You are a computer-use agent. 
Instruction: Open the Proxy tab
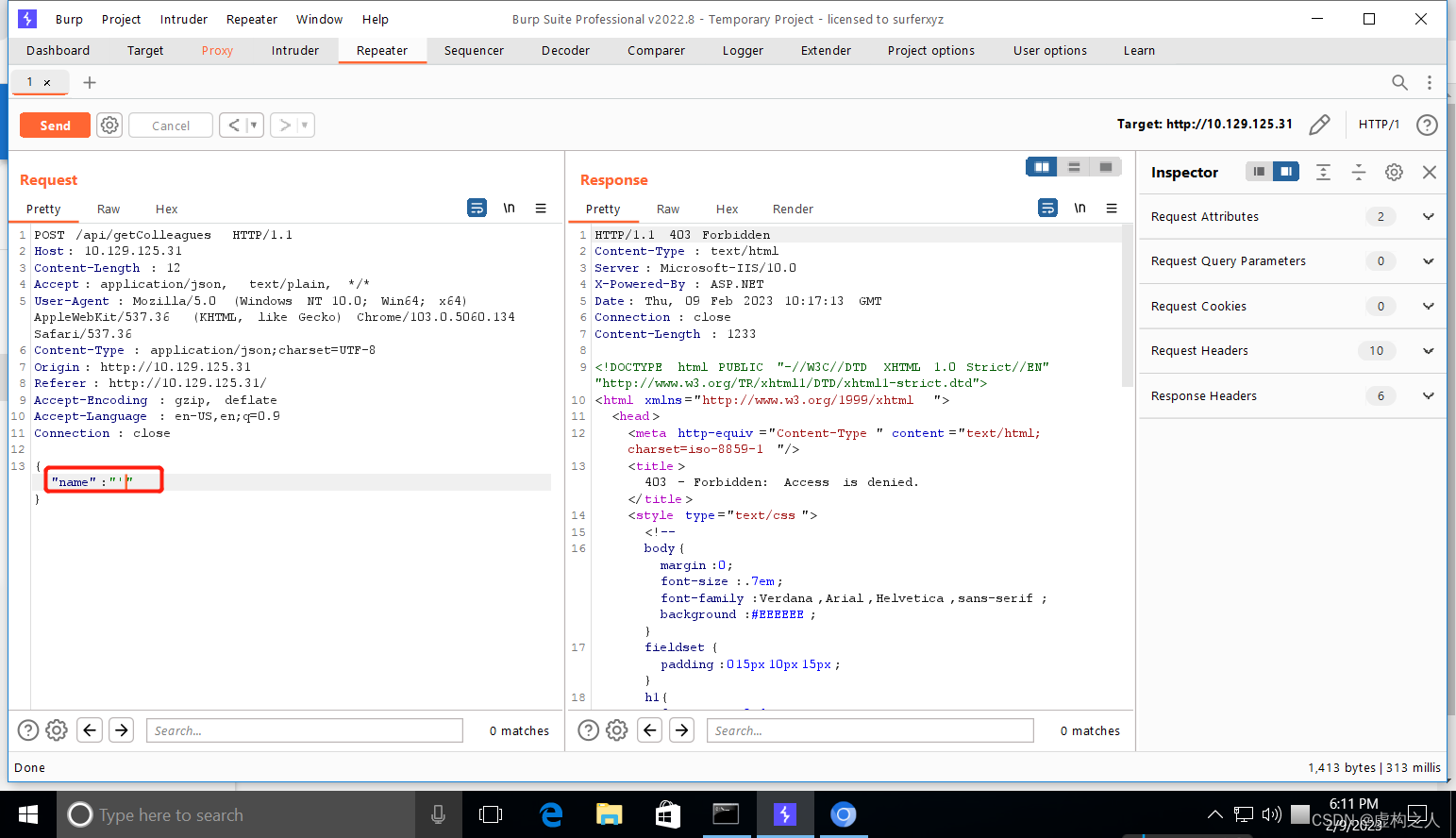click(x=217, y=51)
